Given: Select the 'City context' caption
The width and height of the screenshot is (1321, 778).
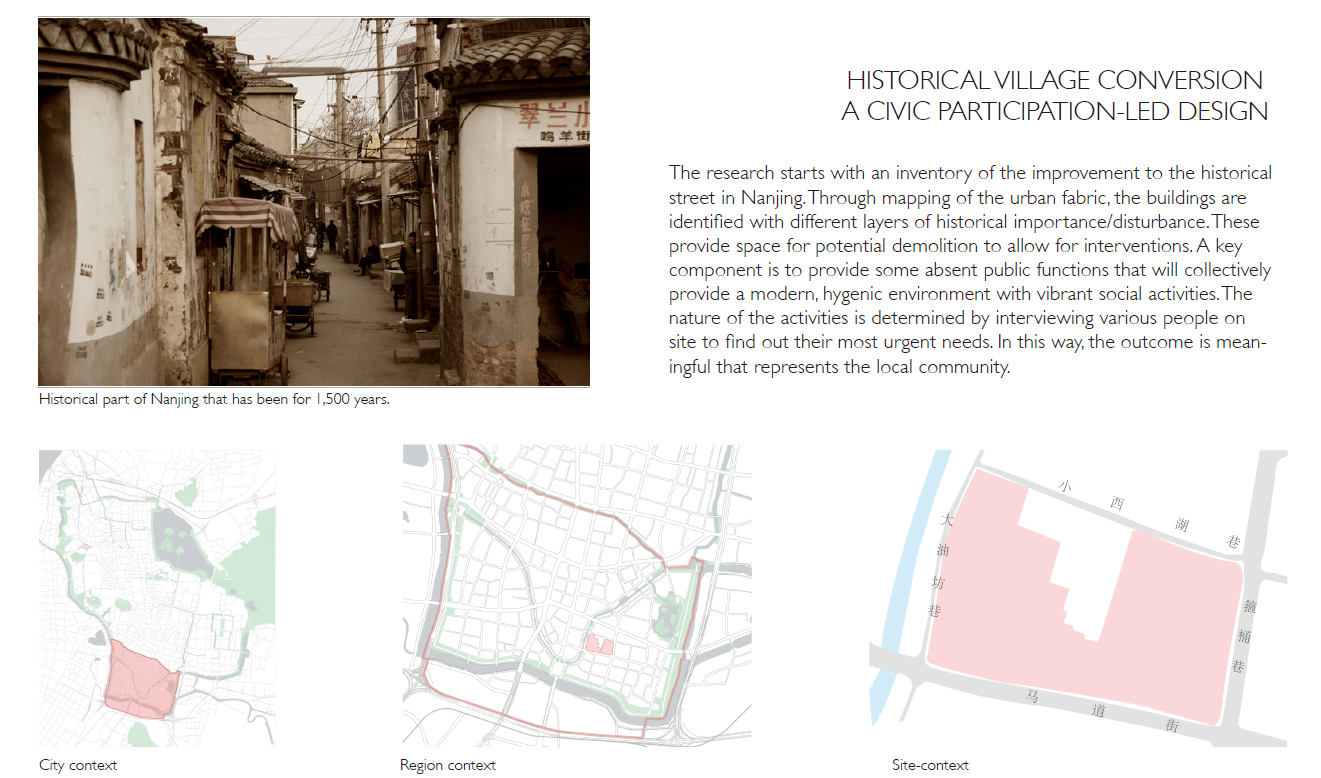Looking at the screenshot, I should coord(78,765).
